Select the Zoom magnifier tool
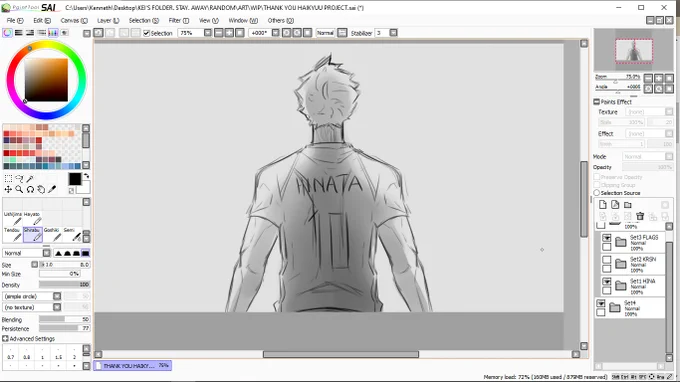The image size is (680, 382). [x=19, y=189]
